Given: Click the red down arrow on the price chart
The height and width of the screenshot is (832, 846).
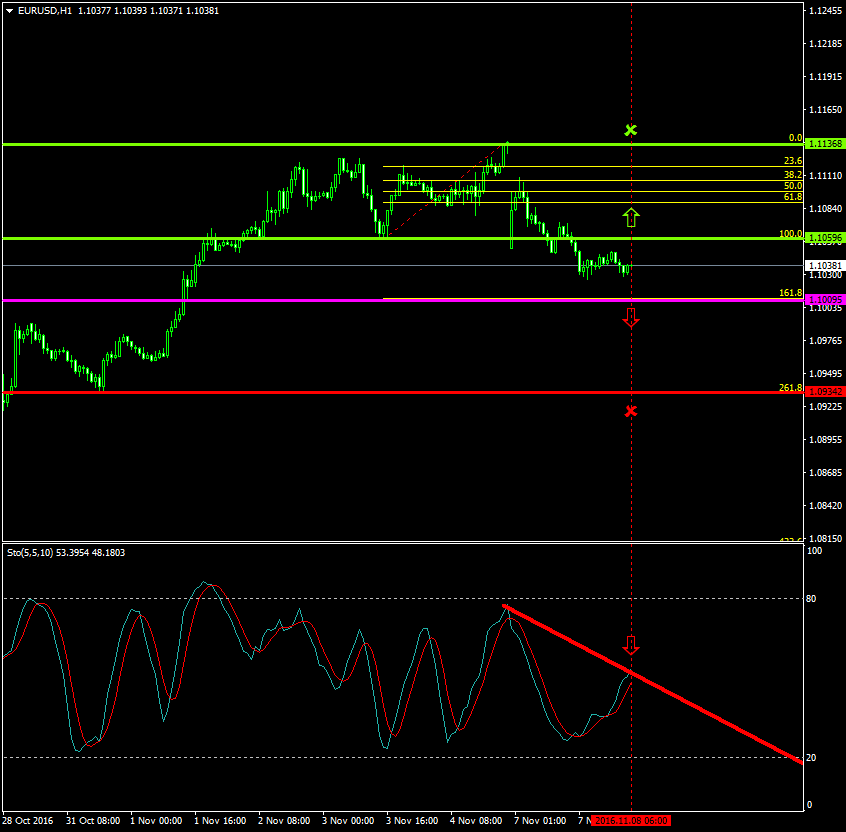Looking at the screenshot, I should click(630, 318).
